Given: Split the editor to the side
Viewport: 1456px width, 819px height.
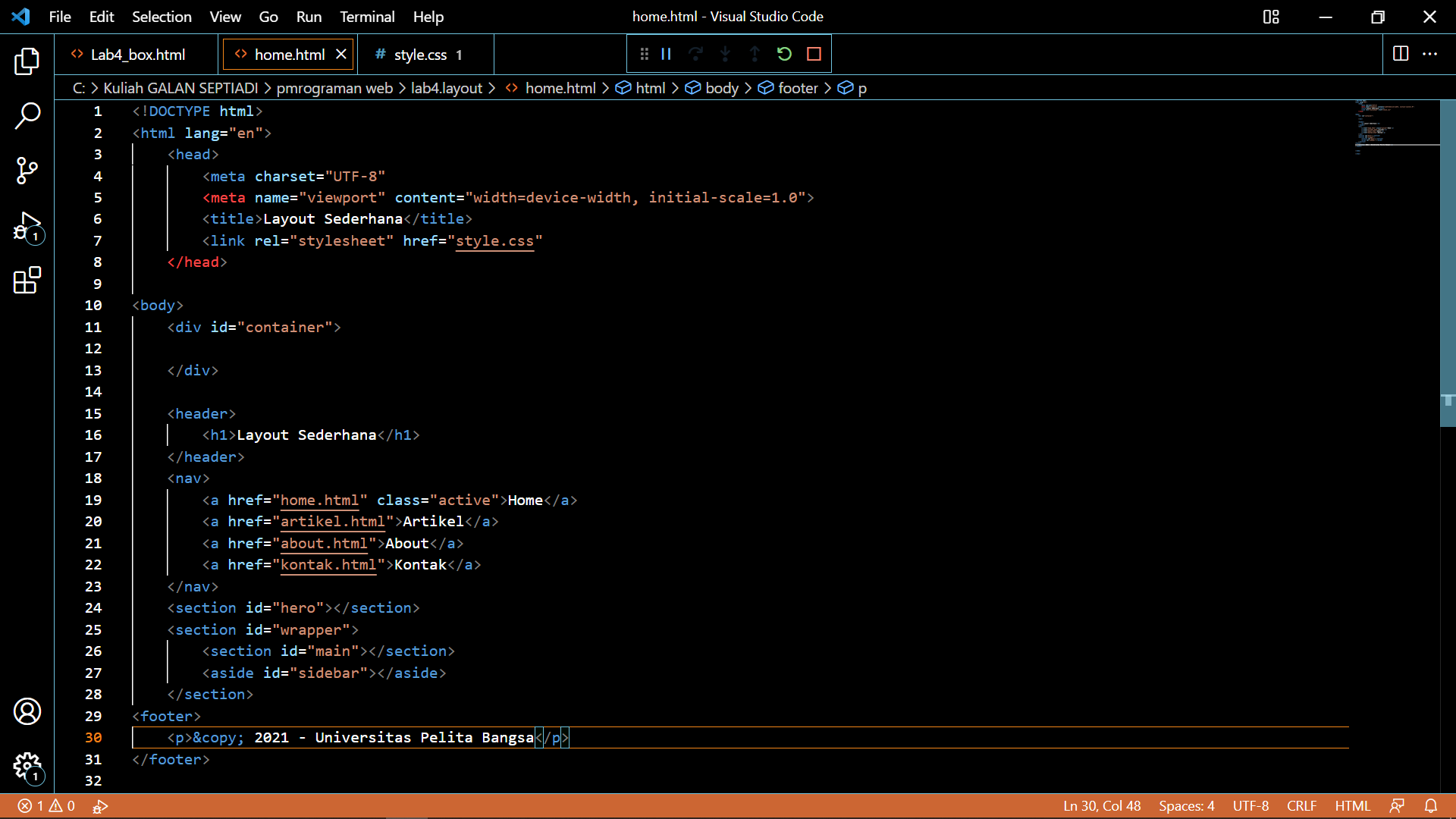Looking at the screenshot, I should pyautogui.click(x=1399, y=54).
